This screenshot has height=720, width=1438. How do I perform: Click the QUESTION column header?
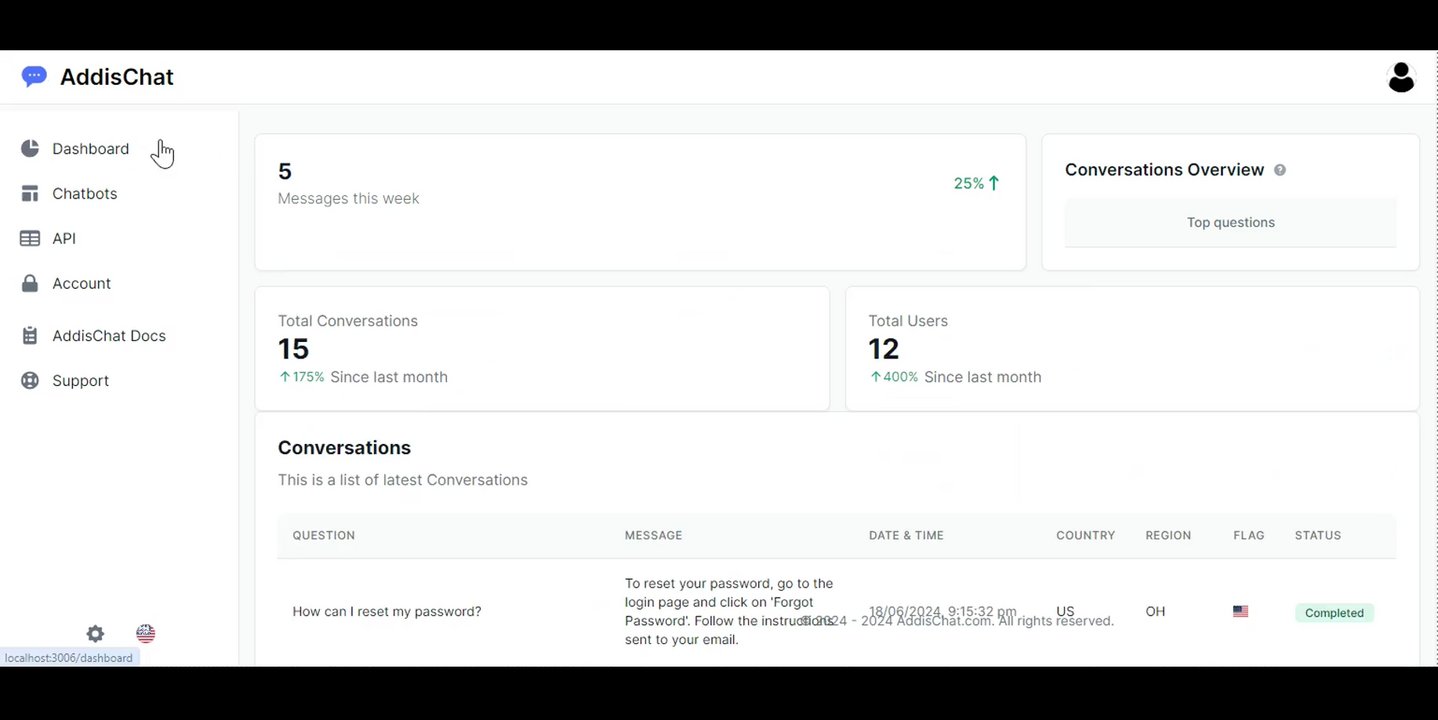(324, 536)
